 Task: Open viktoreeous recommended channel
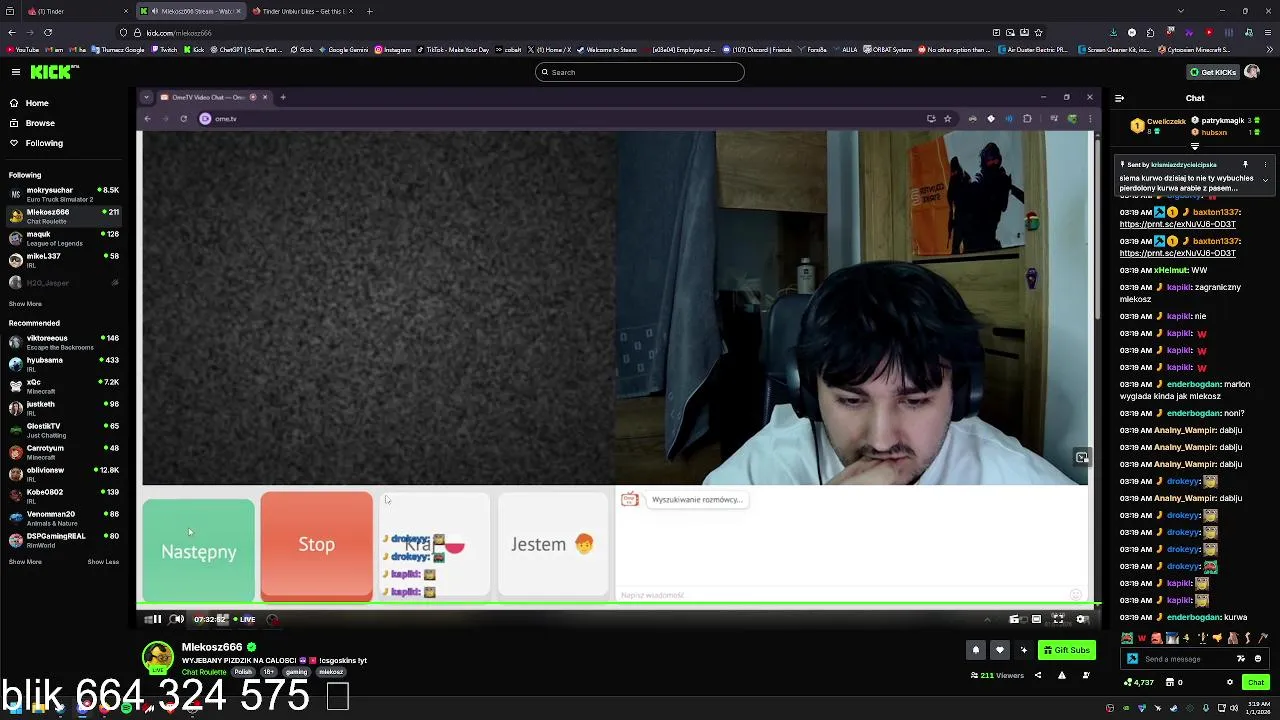pyautogui.click(x=64, y=342)
